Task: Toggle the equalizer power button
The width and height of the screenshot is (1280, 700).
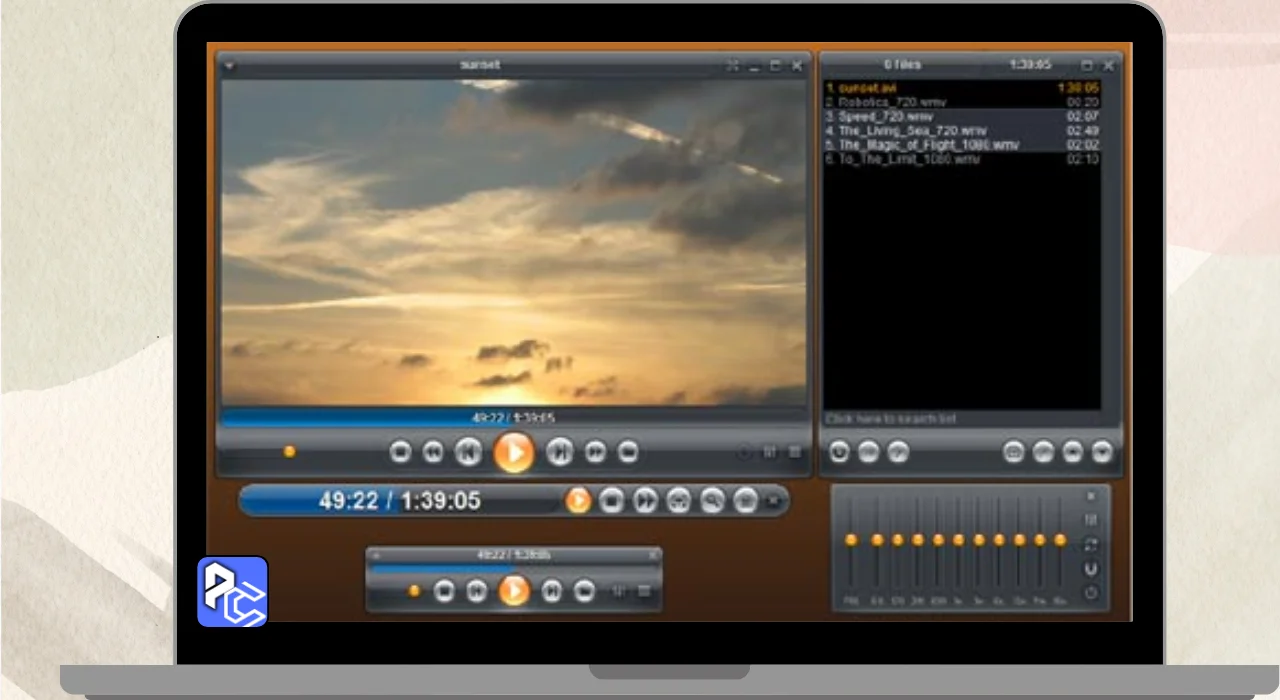Action: (1091, 593)
